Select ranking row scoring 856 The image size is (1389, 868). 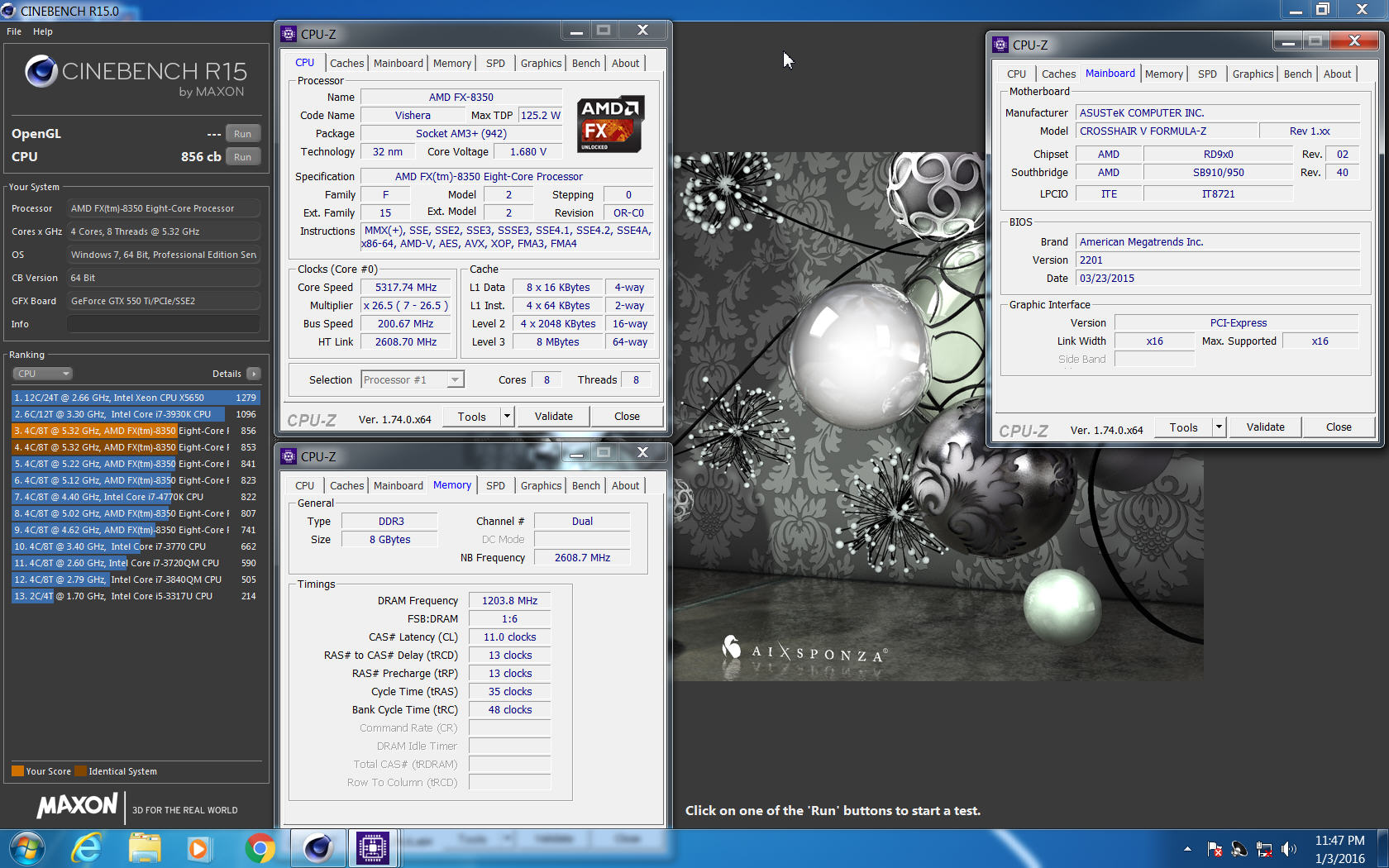135,431
